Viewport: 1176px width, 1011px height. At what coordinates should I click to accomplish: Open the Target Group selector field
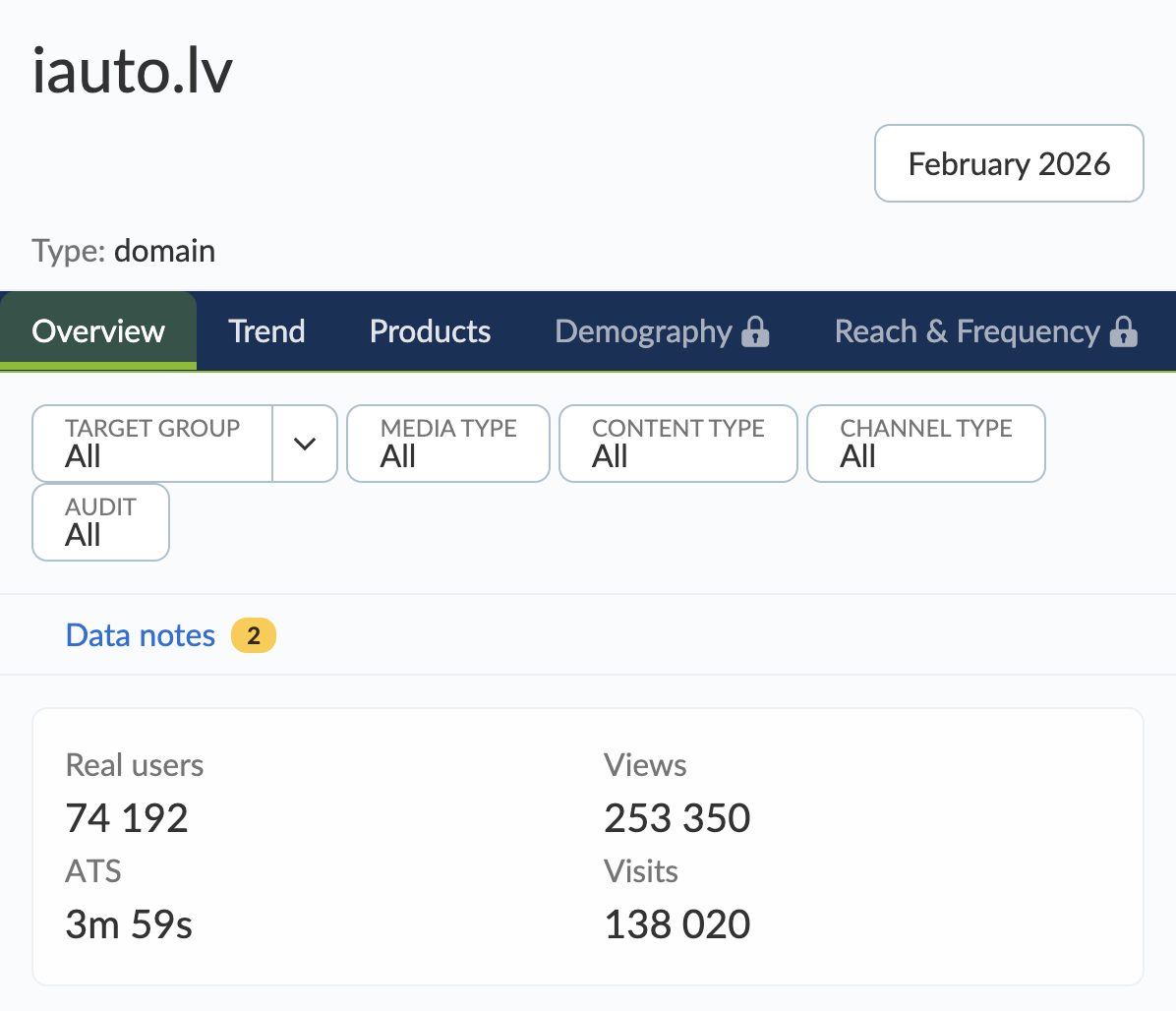tap(152, 444)
